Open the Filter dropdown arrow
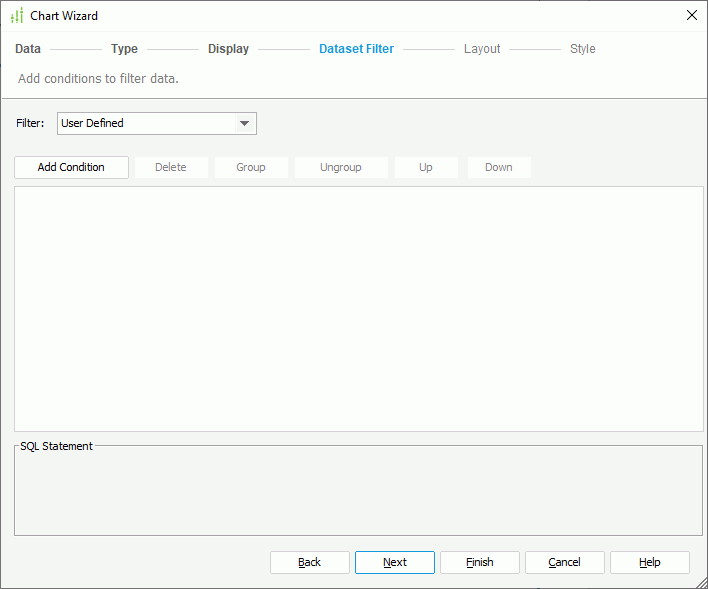The height and width of the screenshot is (589, 708). (x=244, y=123)
